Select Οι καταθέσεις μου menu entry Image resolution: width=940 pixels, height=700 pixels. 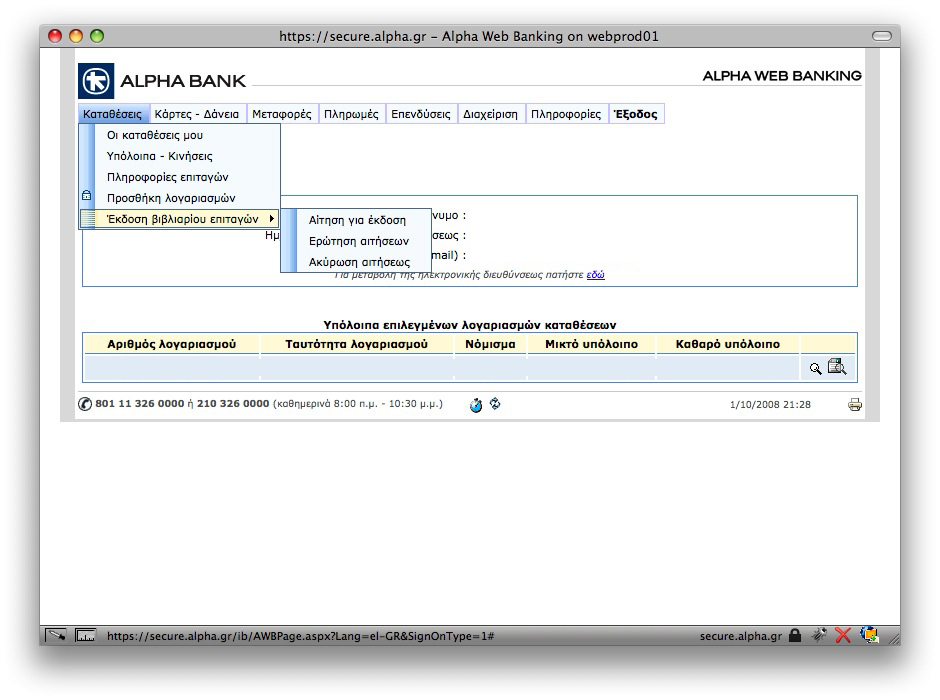pyautogui.click(x=179, y=135)
